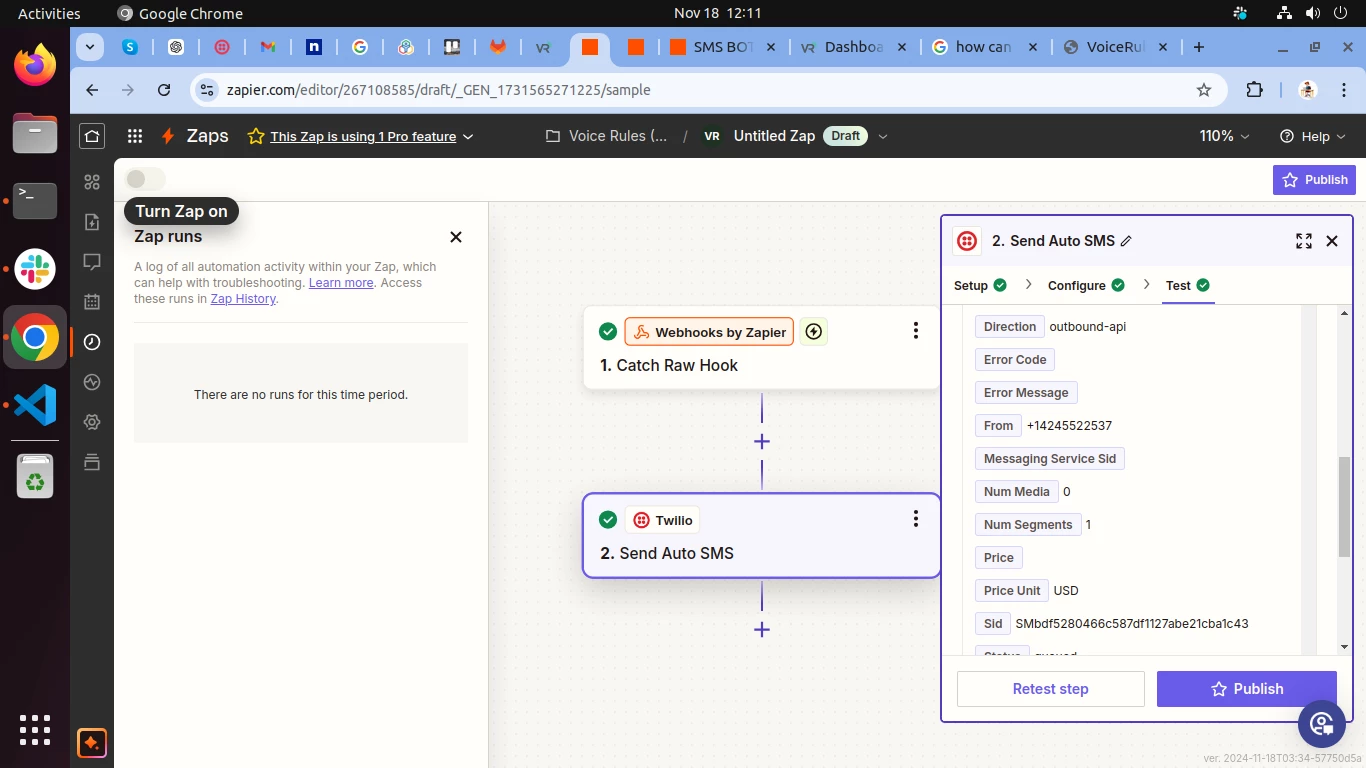Open Slack from the Ubuntu dock
The image size is (1366, 768).
pyautogui.click(x=35, y=269)
